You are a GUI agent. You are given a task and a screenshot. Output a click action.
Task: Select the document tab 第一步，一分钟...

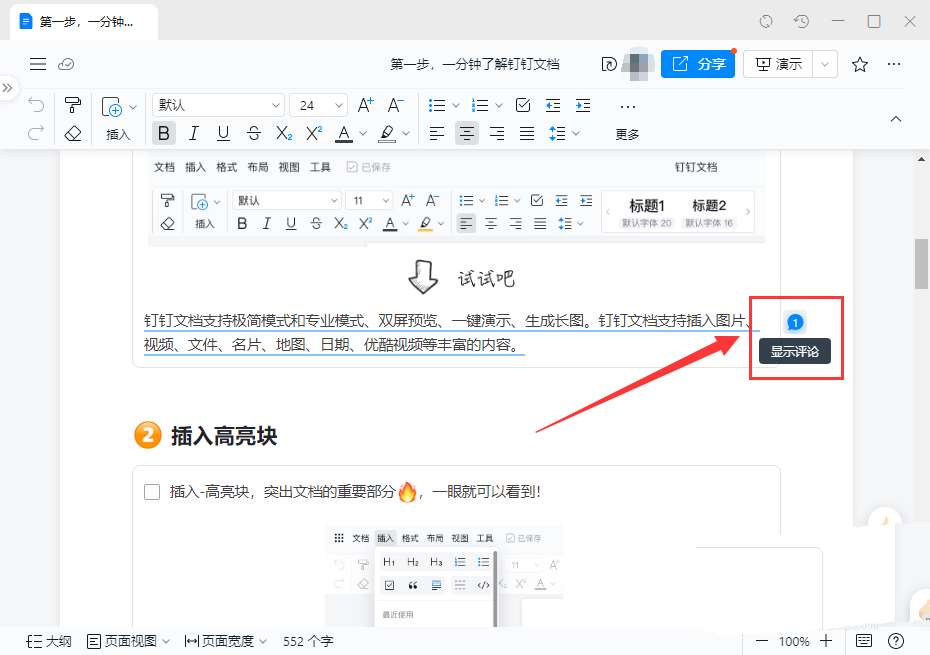click(84, 22)
